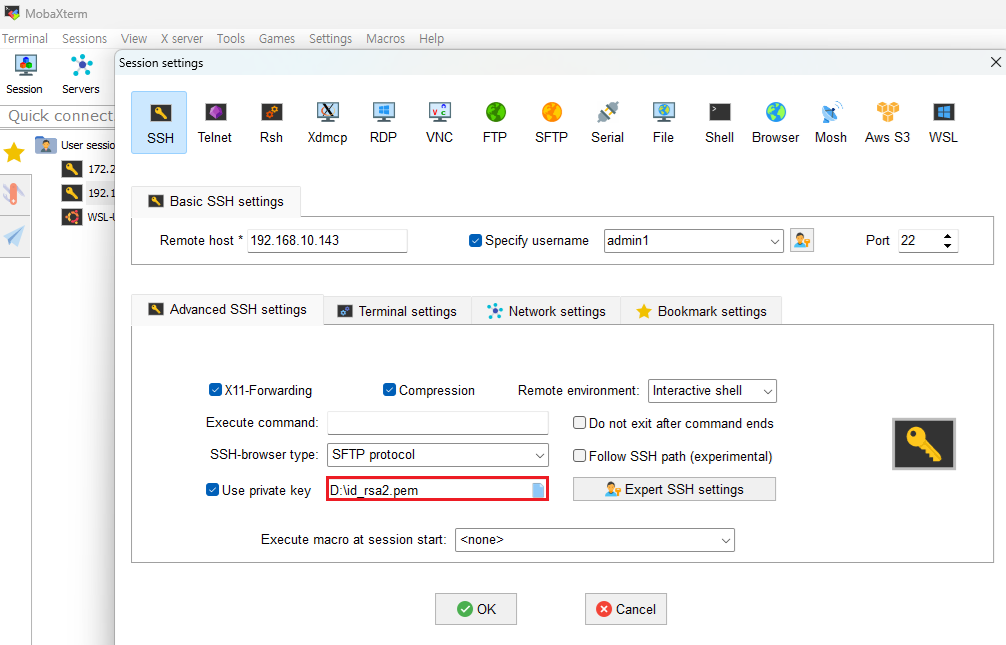Open the Games menu

tap(277, 39)
